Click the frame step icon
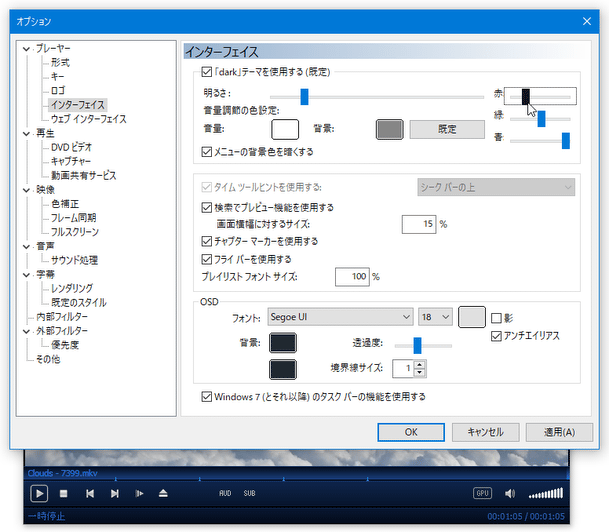Image resolution: width=609 pixels, height=532 pixels. 140,493
